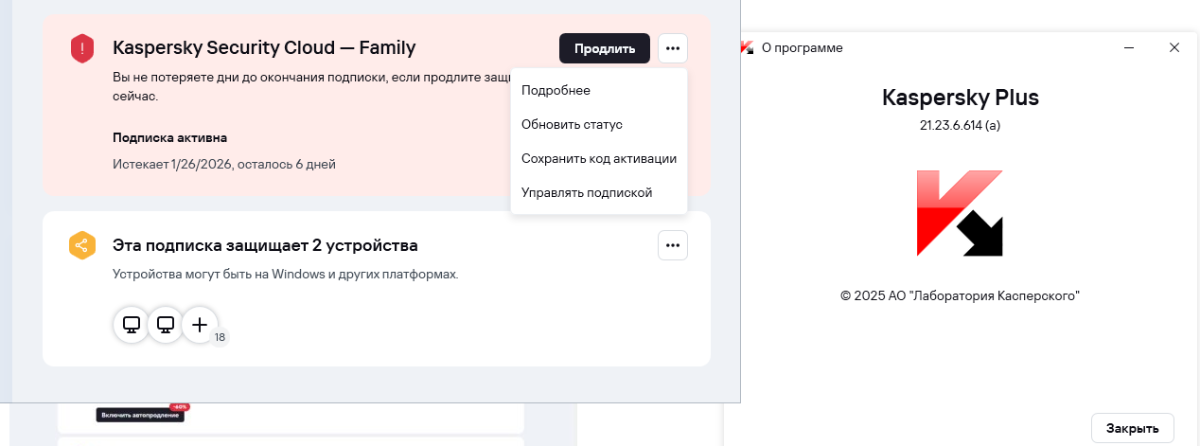The image size is (1200, 446).
Task: Open the devices card three-dots menu
Action: coord(673,245)
